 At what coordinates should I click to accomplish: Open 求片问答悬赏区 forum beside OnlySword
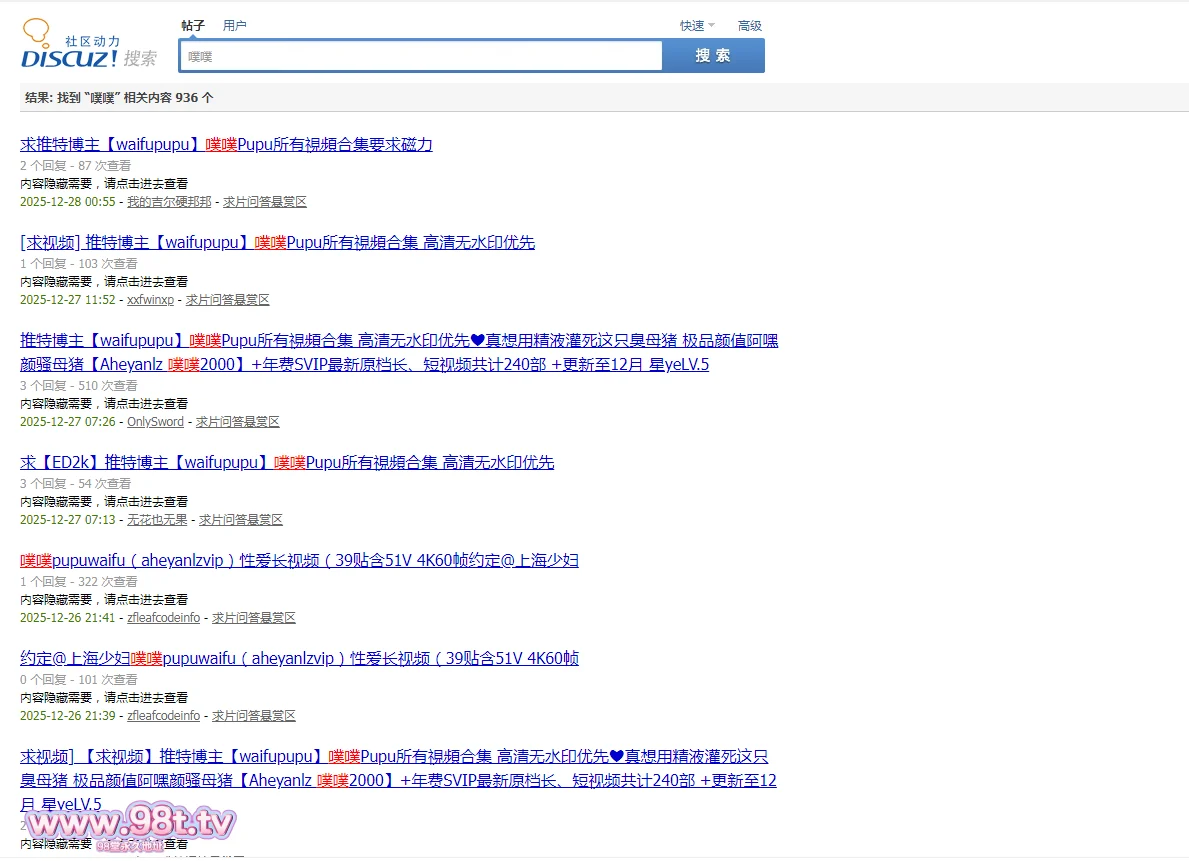(237, 422)
